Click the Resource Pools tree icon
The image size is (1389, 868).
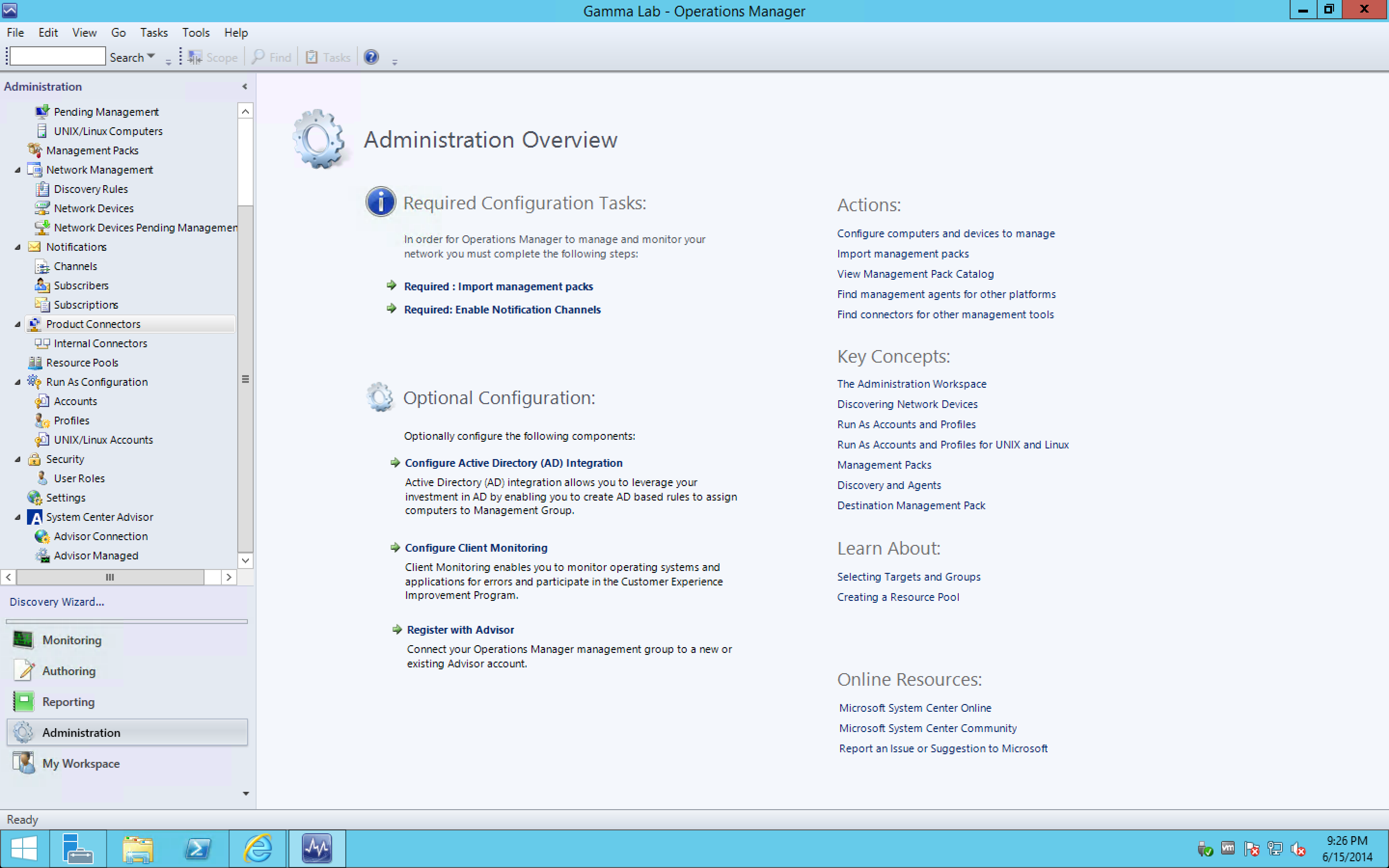point(34,363)
